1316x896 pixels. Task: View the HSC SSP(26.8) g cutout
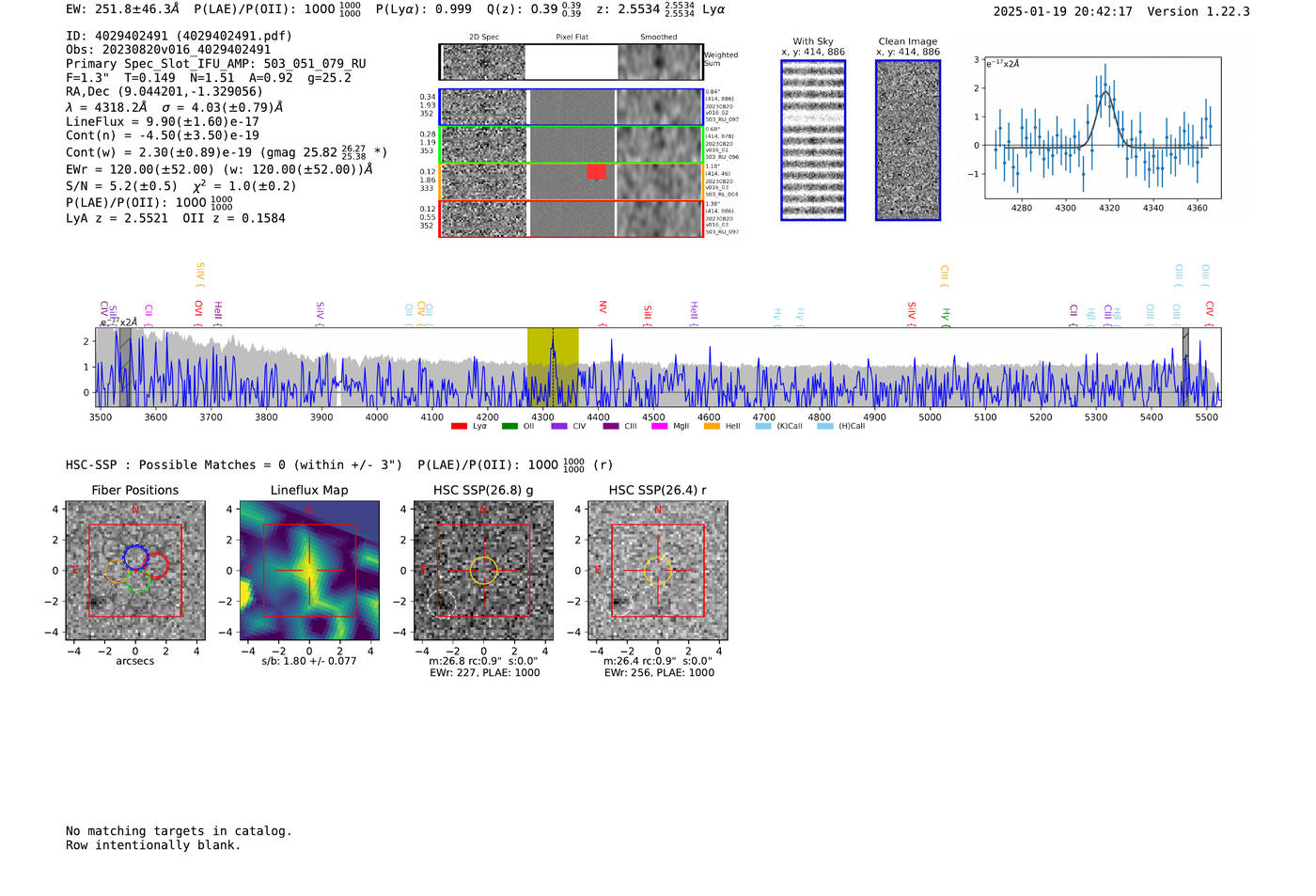484,571
